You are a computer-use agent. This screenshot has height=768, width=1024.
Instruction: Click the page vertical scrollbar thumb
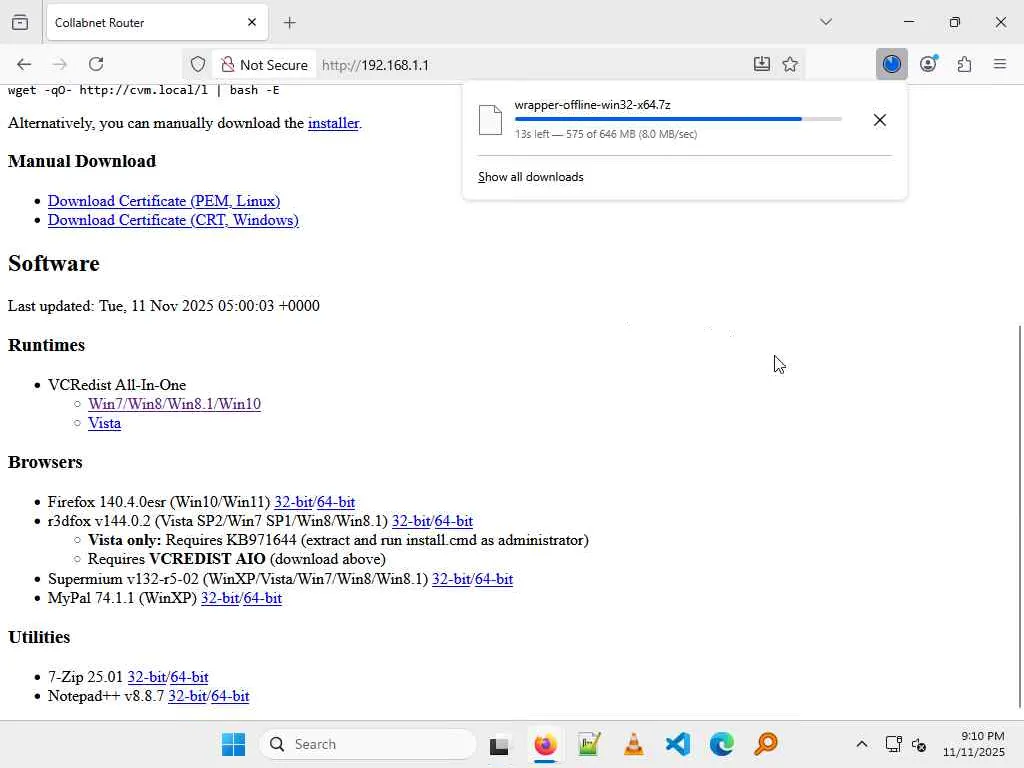pyautogui.click(x=1019, y=516)
